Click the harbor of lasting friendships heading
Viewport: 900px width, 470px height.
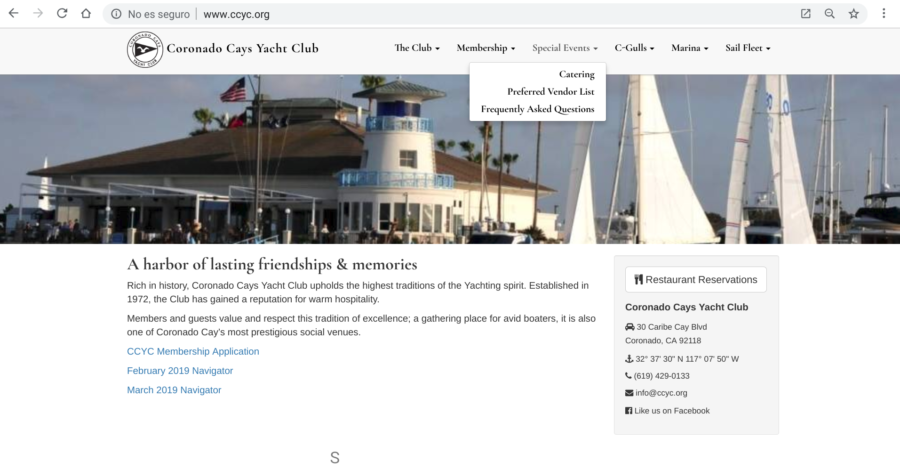[x=271, y=265]
